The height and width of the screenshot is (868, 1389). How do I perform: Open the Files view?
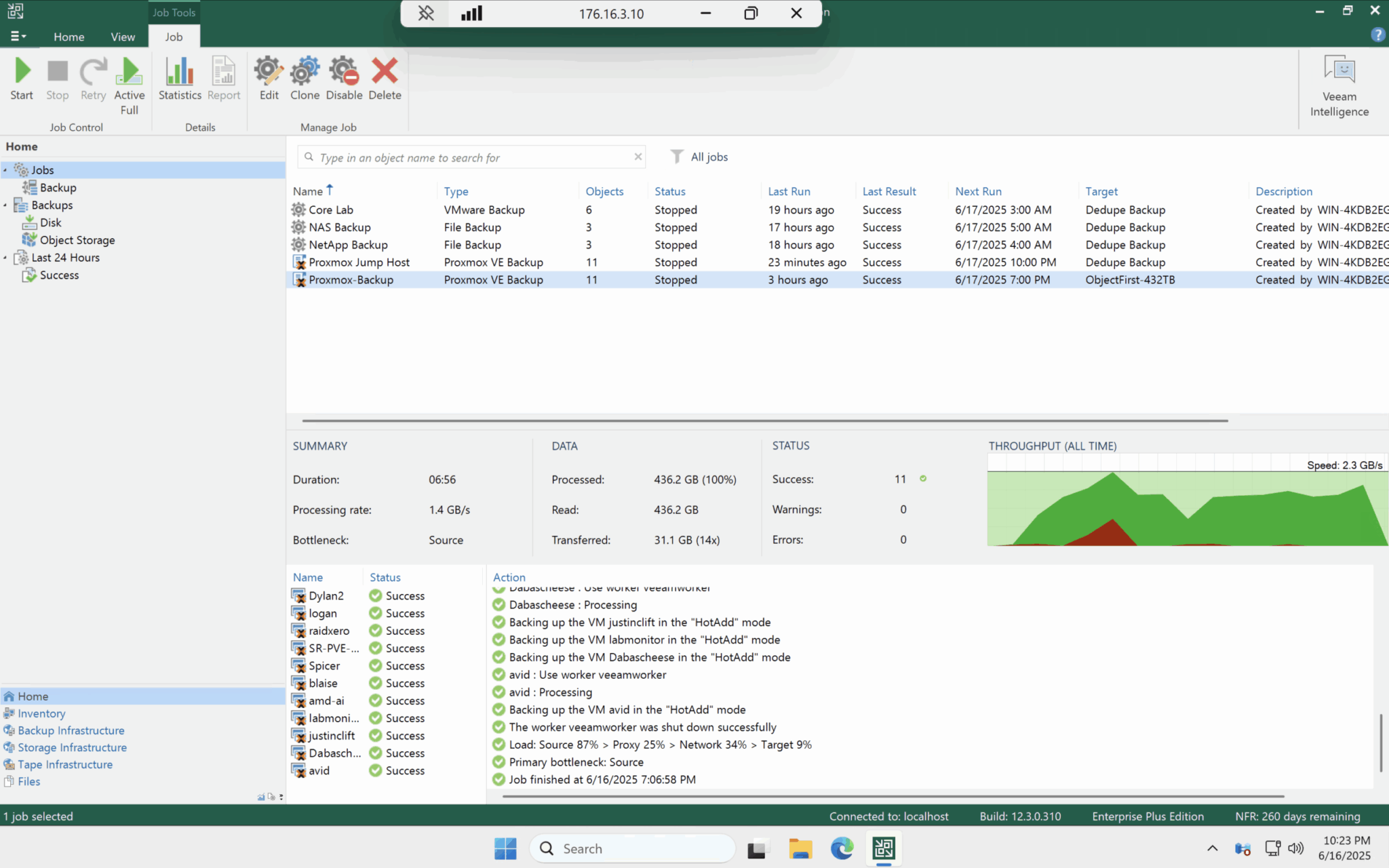(28, 781)
